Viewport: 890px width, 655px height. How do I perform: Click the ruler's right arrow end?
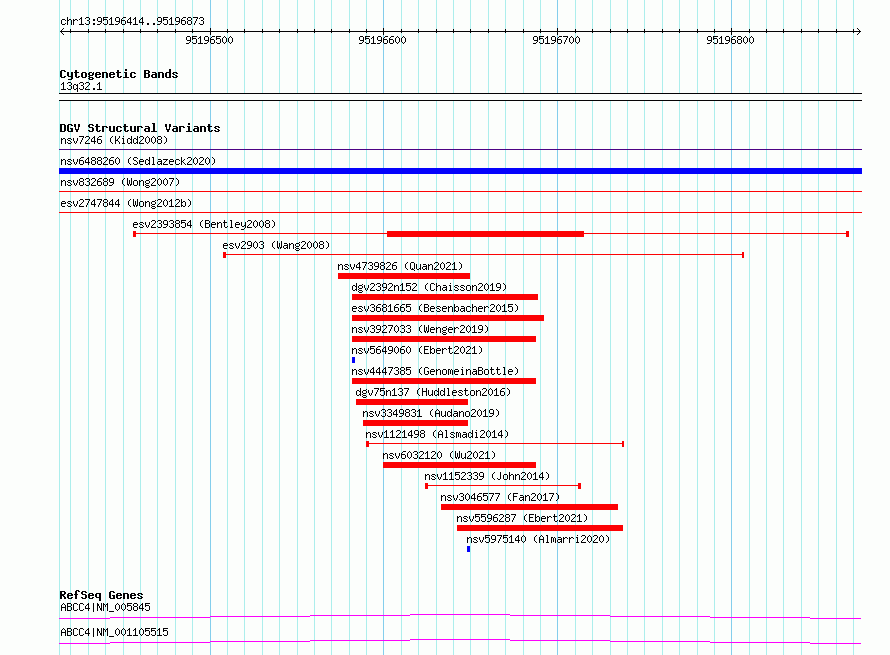point(858,31)
